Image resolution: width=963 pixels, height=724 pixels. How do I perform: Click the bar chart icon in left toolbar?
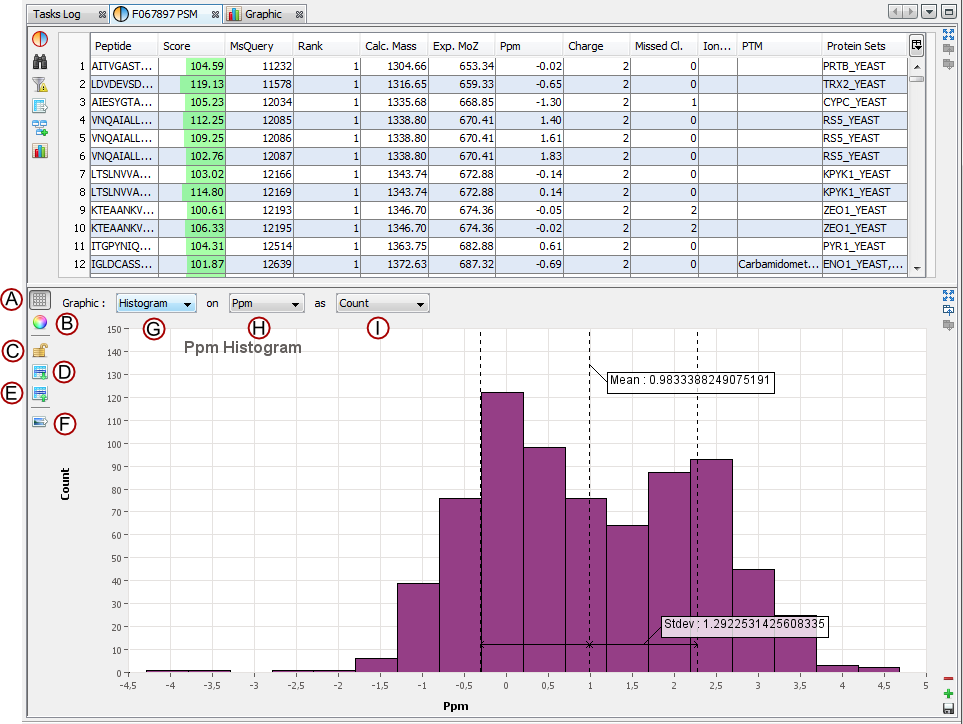tap(40, 151)
